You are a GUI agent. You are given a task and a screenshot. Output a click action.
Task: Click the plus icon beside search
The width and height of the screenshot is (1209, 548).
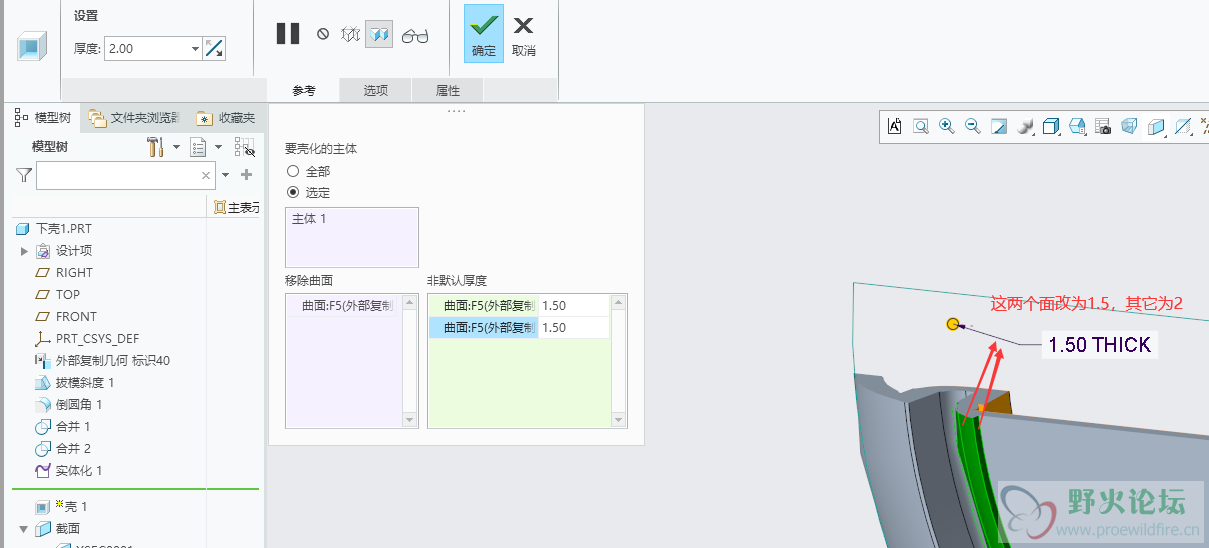247,175
